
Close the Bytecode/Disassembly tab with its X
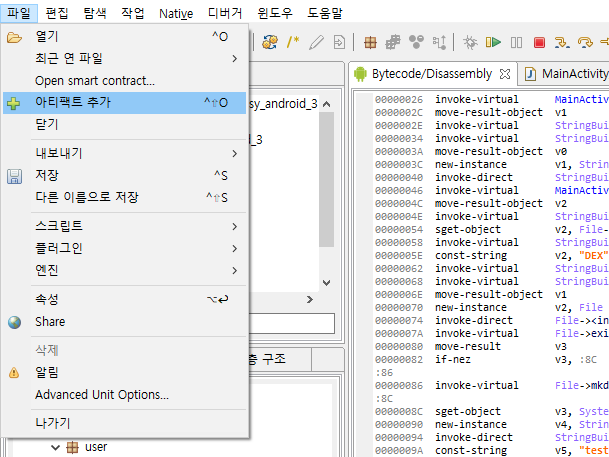pyautogui.click(x=505, y=74)
